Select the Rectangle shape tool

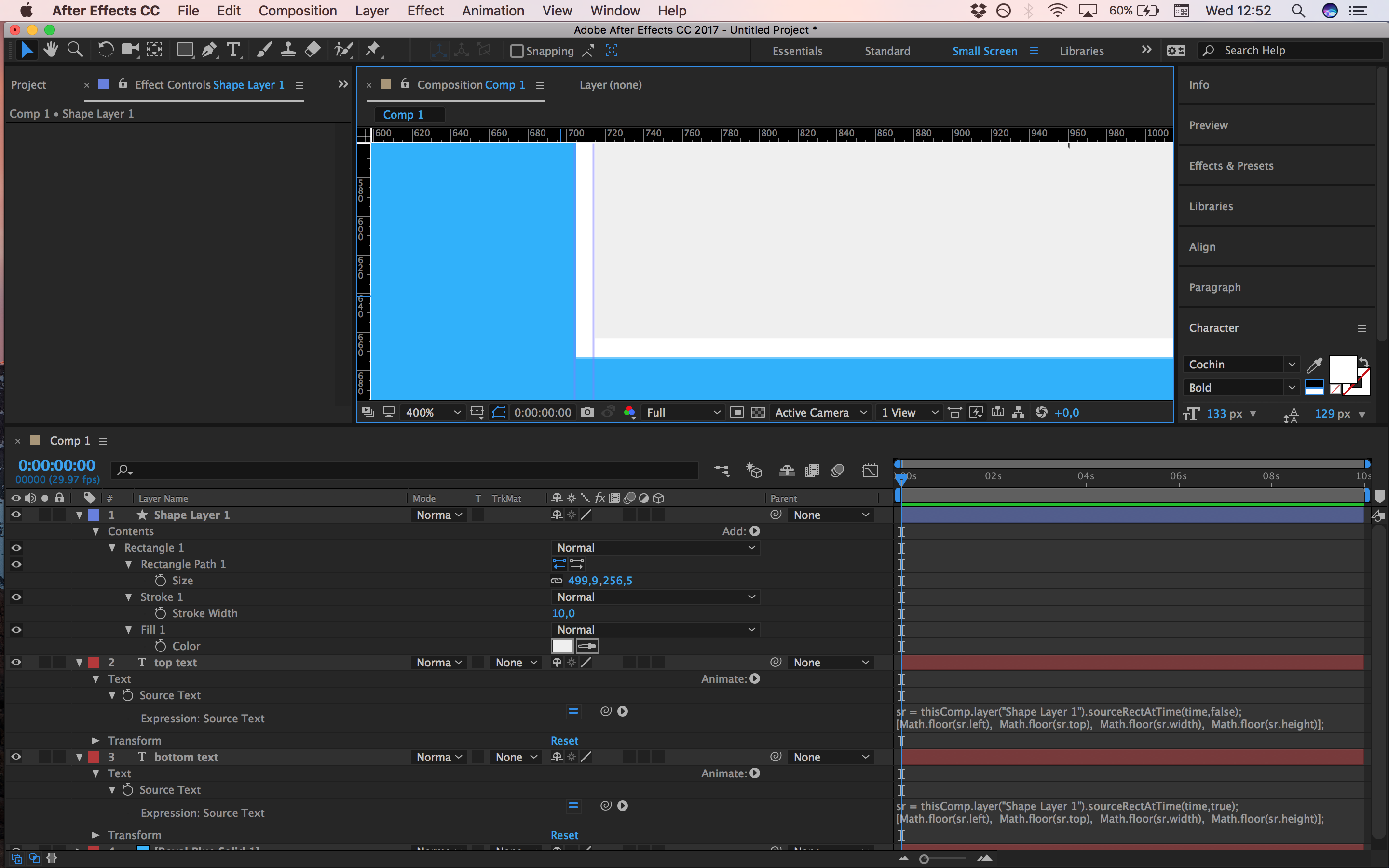pyautogui.click(x=185, y=51)
